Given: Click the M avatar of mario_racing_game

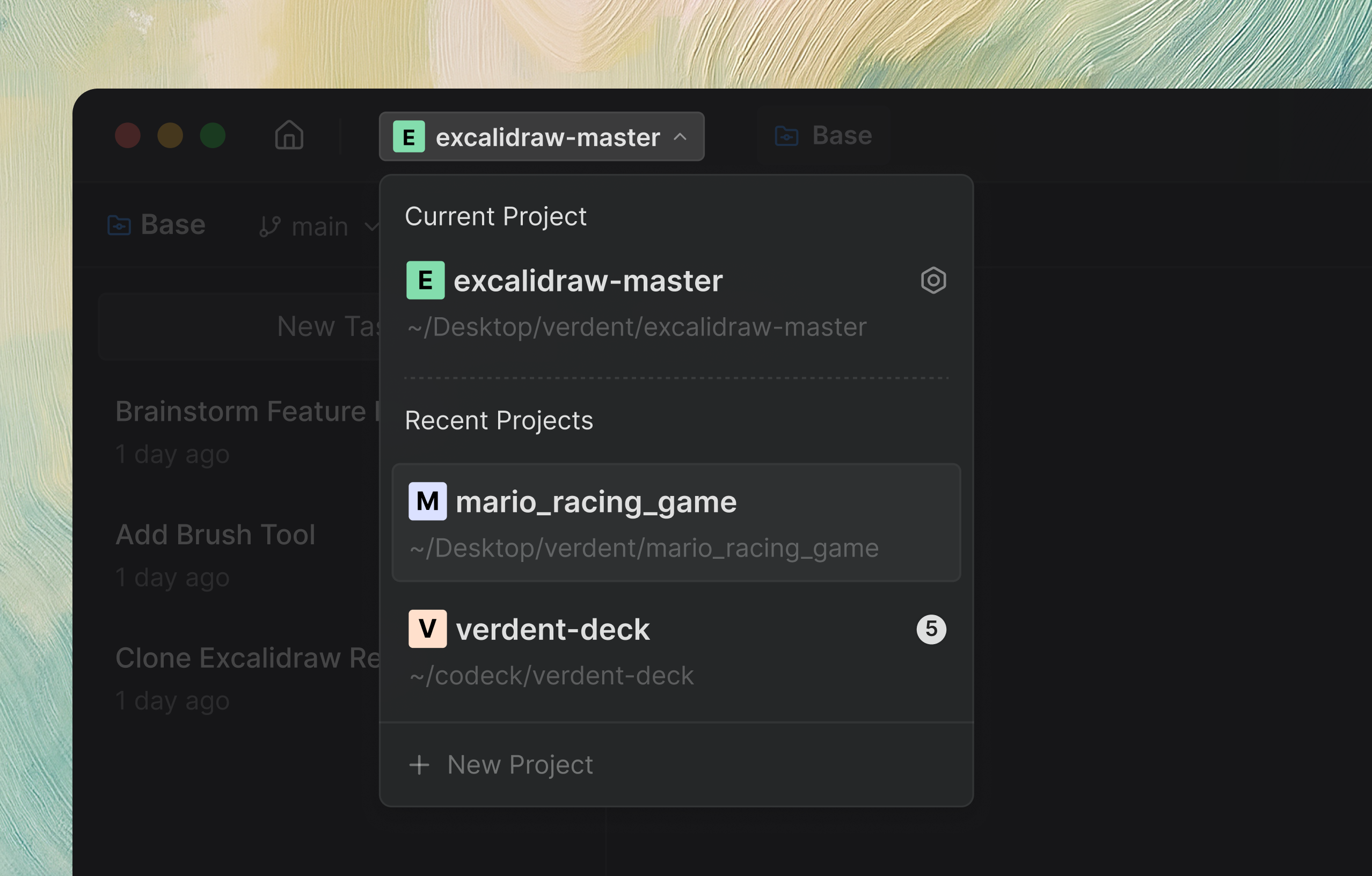Looking at the screenshot, I should [x=427, y=501].
